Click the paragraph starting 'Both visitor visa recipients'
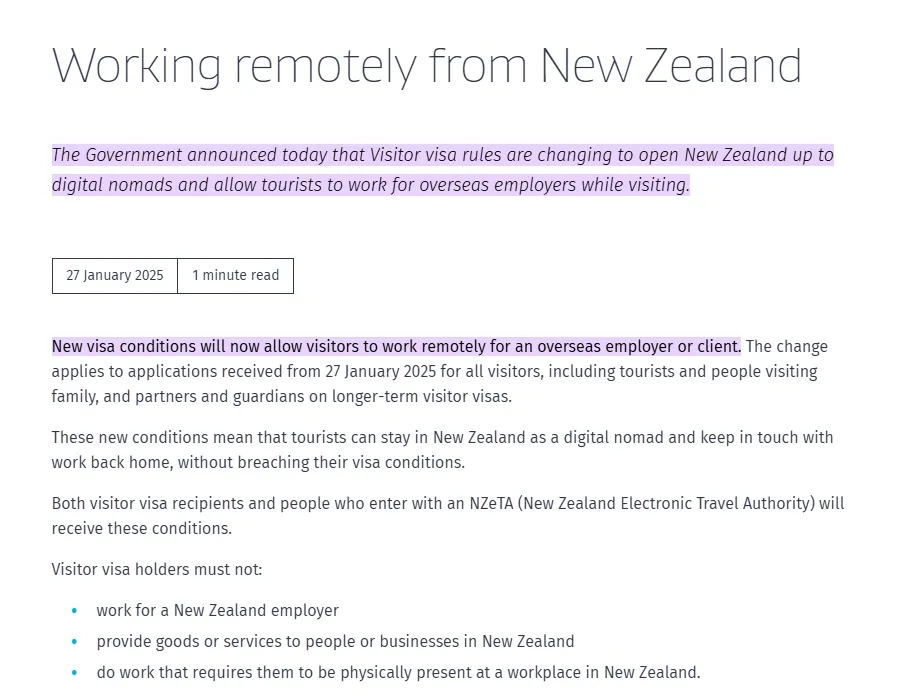 [x=448, y=516]
